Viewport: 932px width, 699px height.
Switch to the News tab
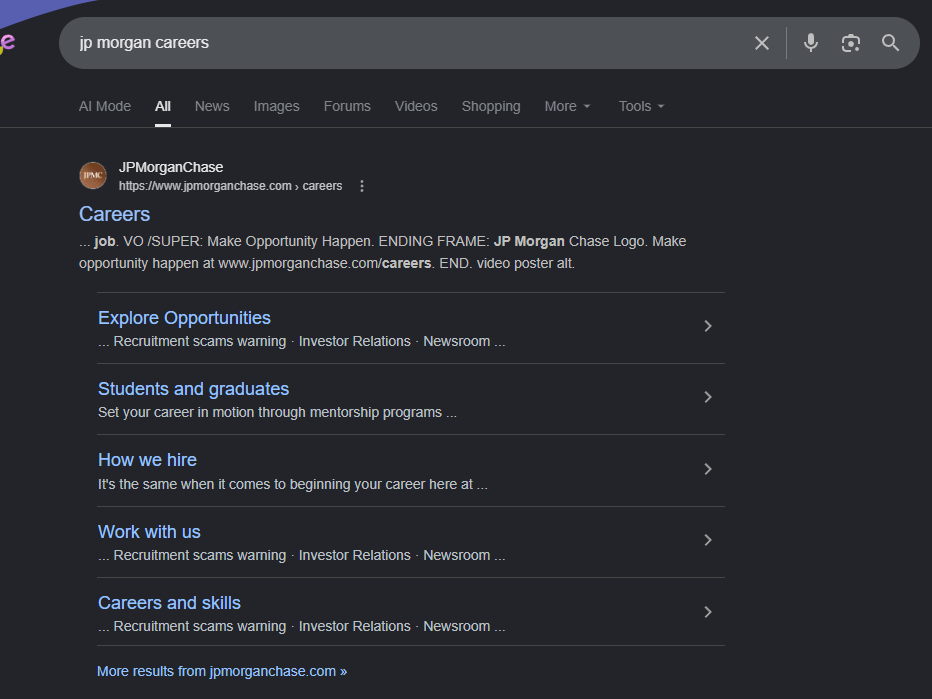point(212,106)
